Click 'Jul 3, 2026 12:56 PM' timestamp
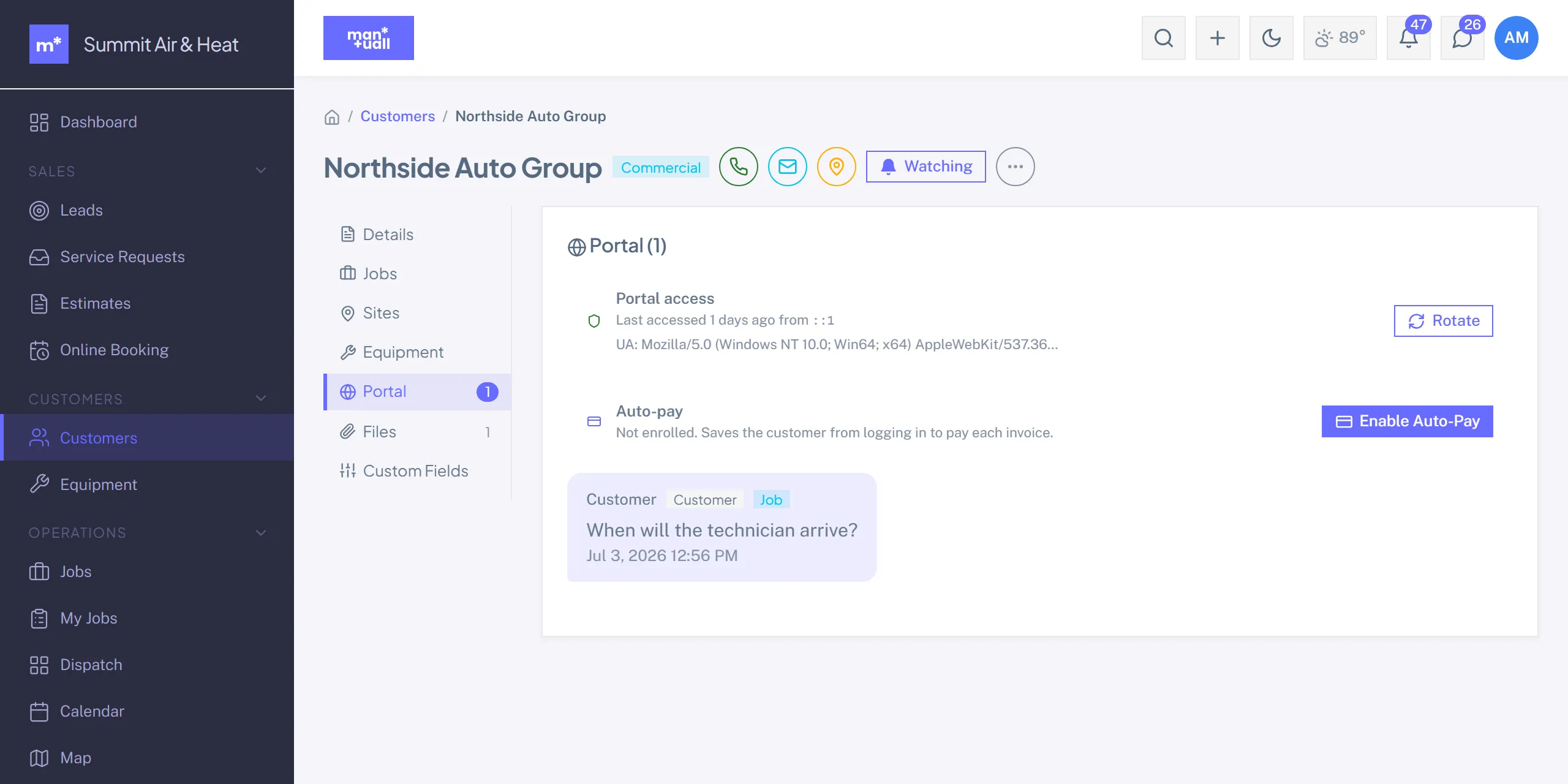1568x784 pixels. (x=662, y=556)
